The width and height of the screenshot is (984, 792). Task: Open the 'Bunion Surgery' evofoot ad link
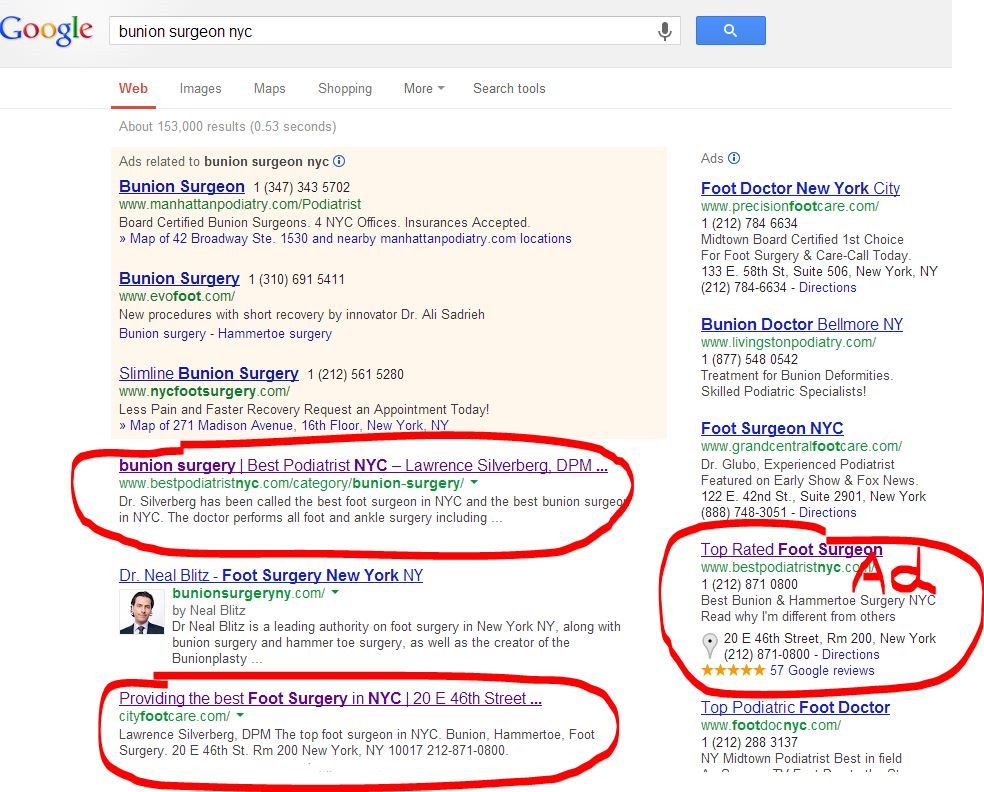pyautogui.click(x=179, y=278)
